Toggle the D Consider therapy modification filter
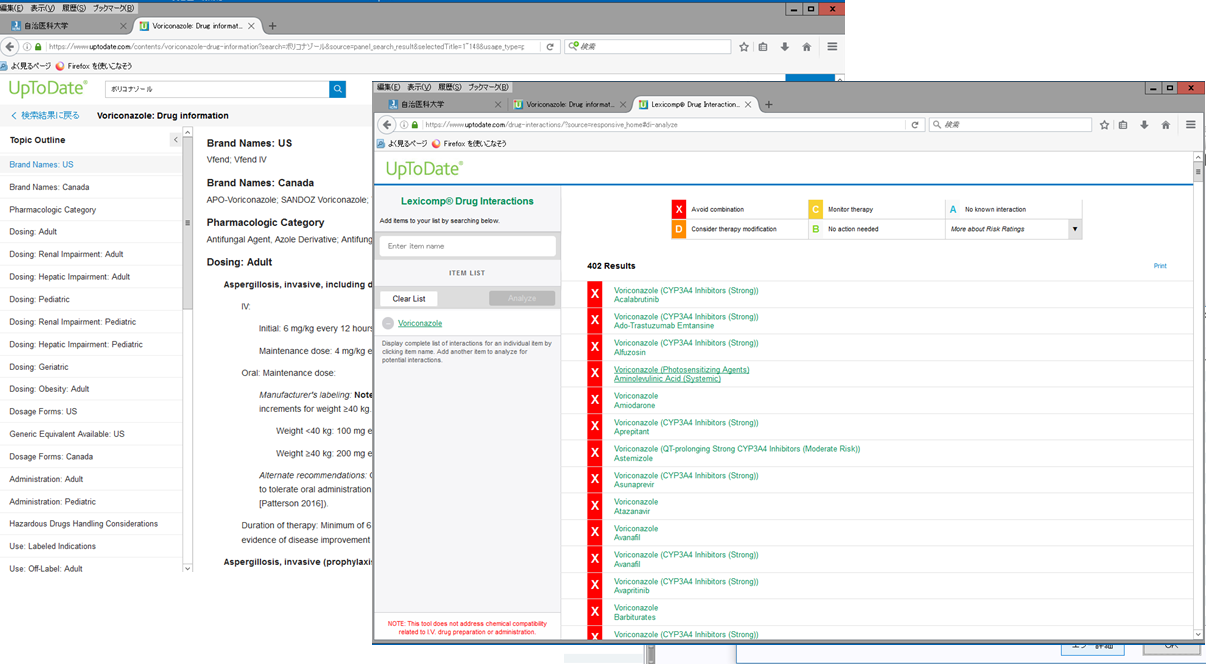The image size is (1206, 664). (x=679, y=229)
